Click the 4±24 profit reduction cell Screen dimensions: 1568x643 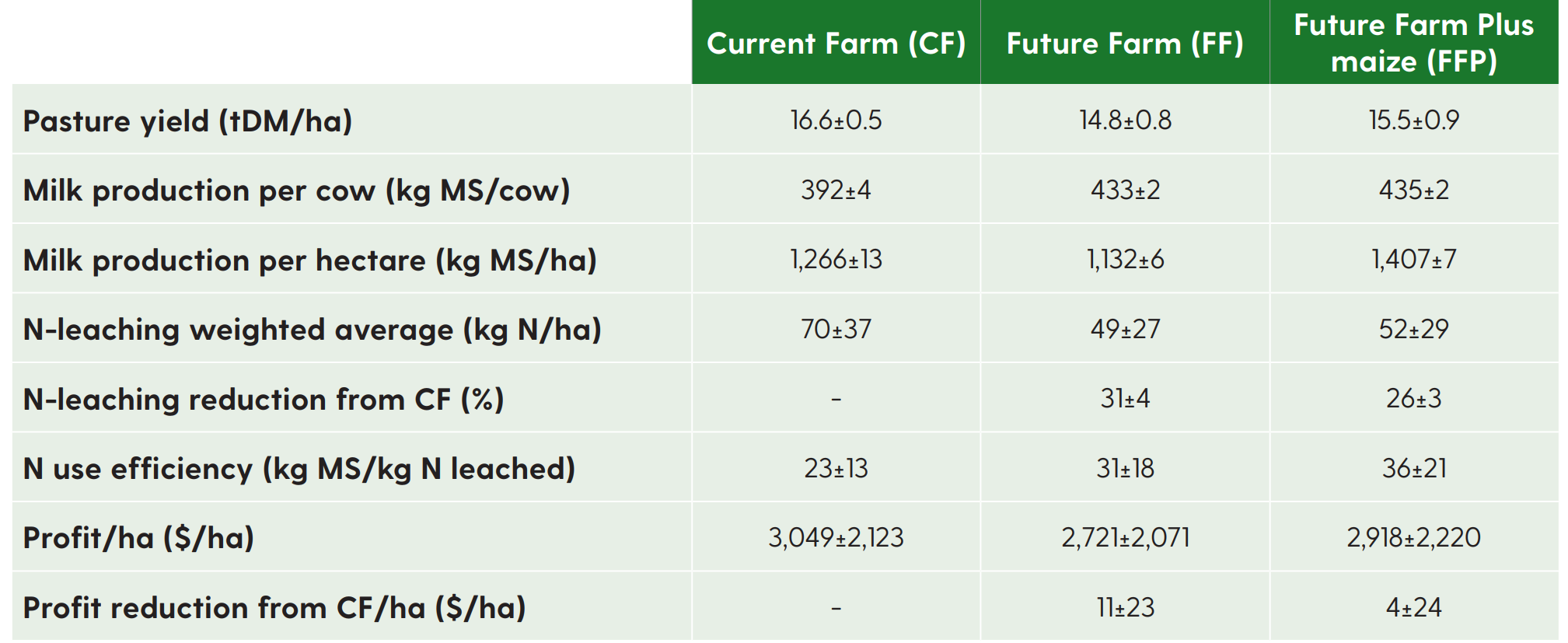click(1414, 607)
